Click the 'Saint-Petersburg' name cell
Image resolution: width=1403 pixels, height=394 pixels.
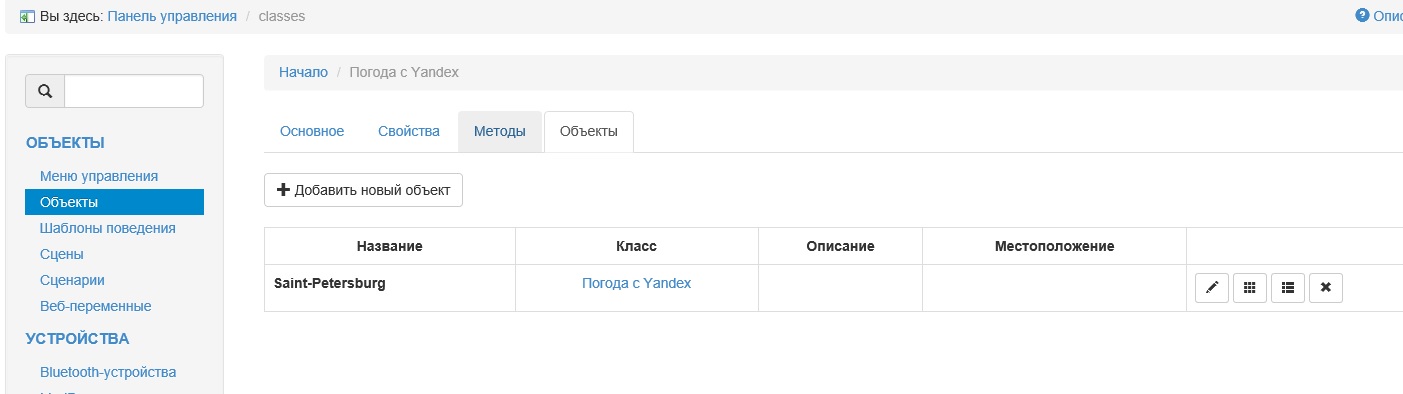tap(390, 288)
